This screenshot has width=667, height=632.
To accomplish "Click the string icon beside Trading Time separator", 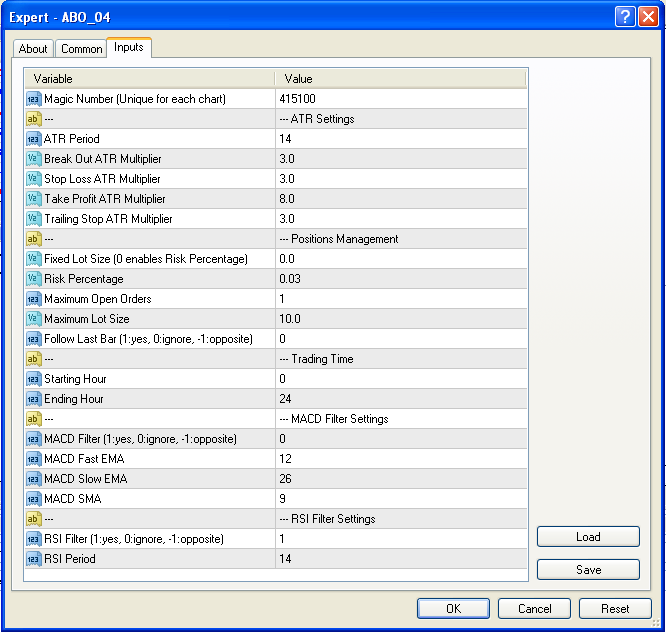I will 34,359.
